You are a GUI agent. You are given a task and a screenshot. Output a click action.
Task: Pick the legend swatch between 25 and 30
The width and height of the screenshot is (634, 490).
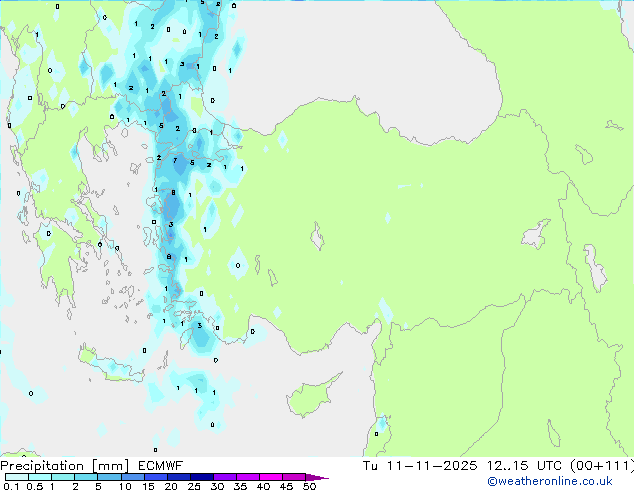pos(202,477)
